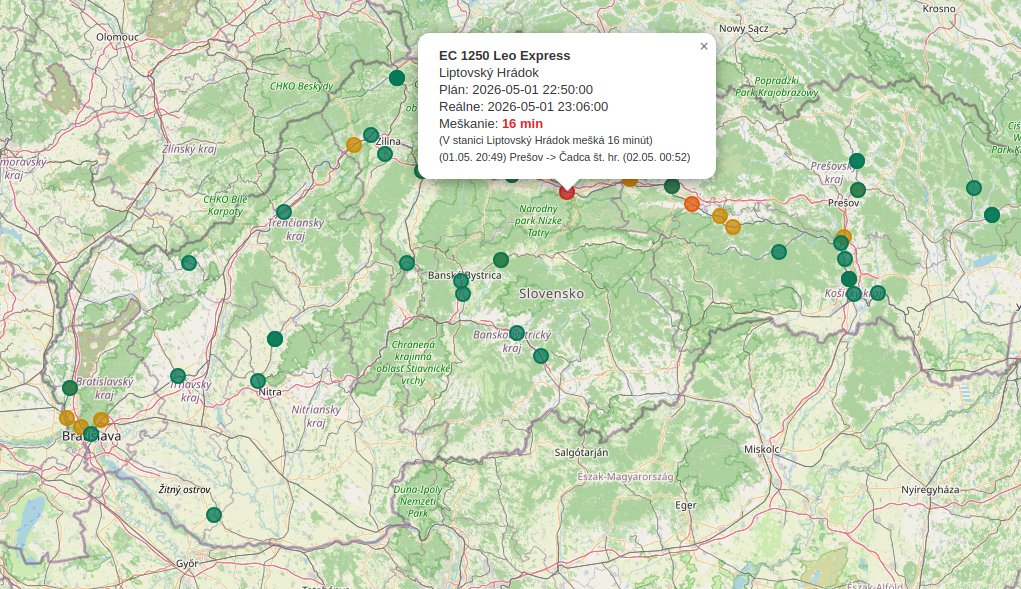The height and width of the screenshot is (589, 1021).
Task: Open green train marker at Bratislava
Action: pyautogui.click(x=91, y=434)
